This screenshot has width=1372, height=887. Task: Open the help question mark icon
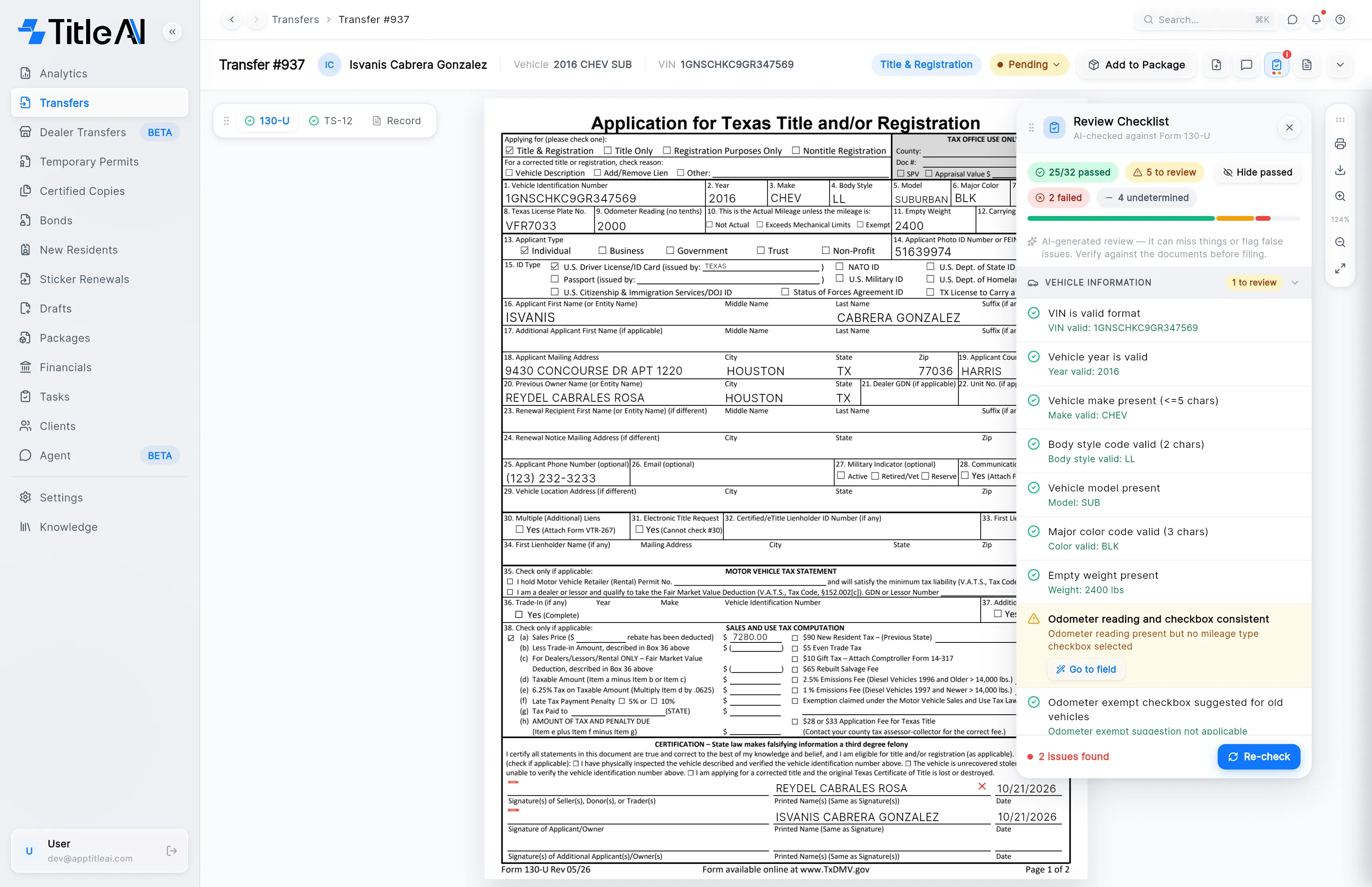(1340, 19)
